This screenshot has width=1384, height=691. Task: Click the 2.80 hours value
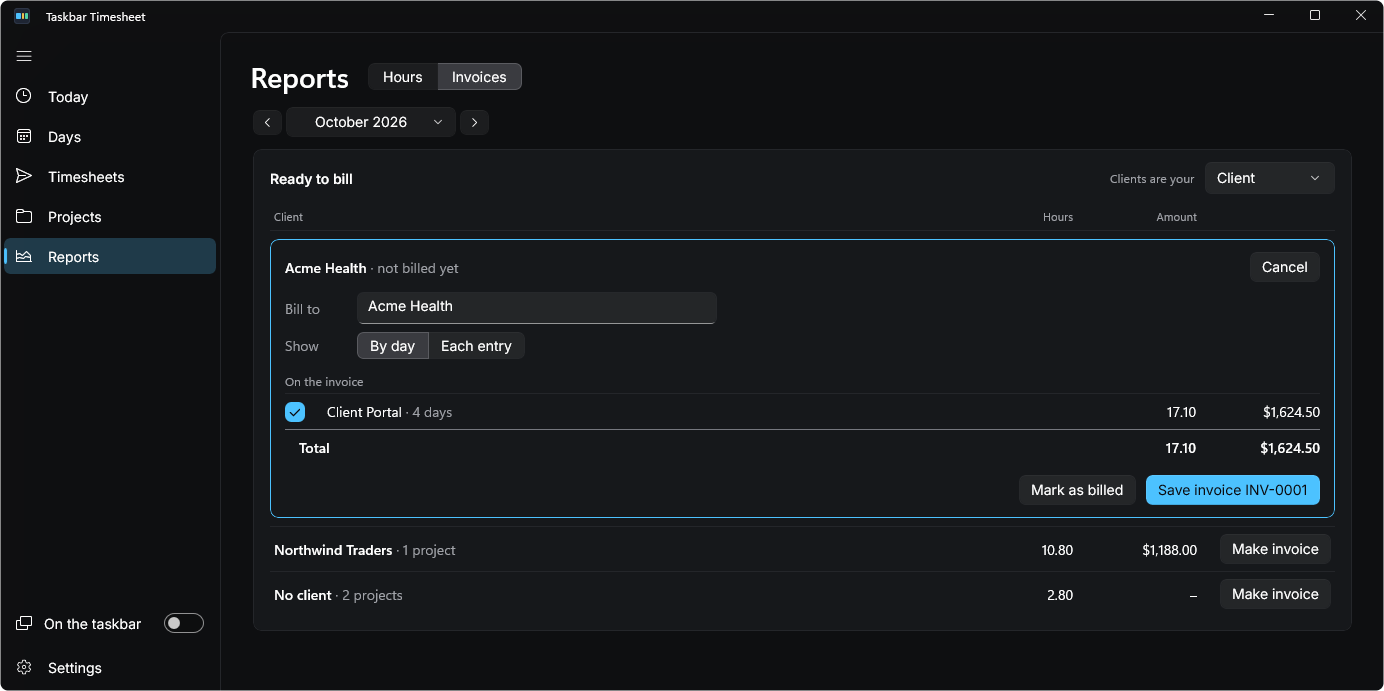coord(1060,595)
